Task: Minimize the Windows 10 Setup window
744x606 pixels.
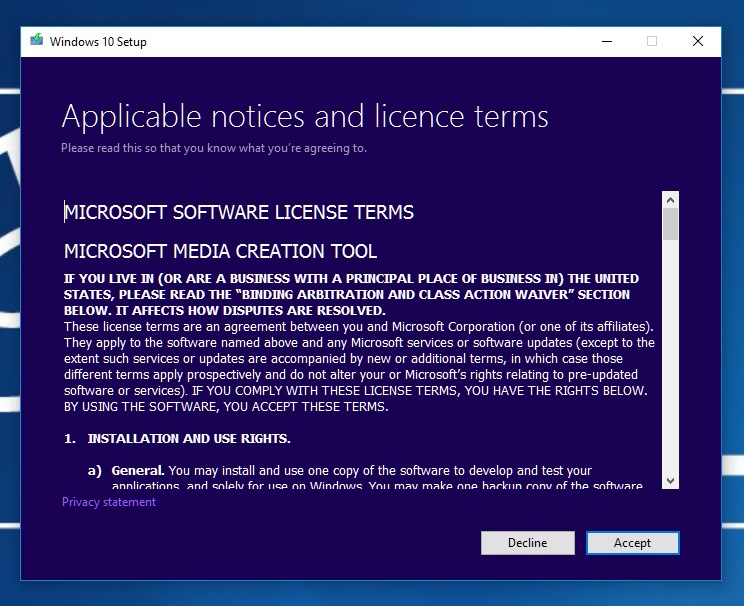Action: pos(607,41)
